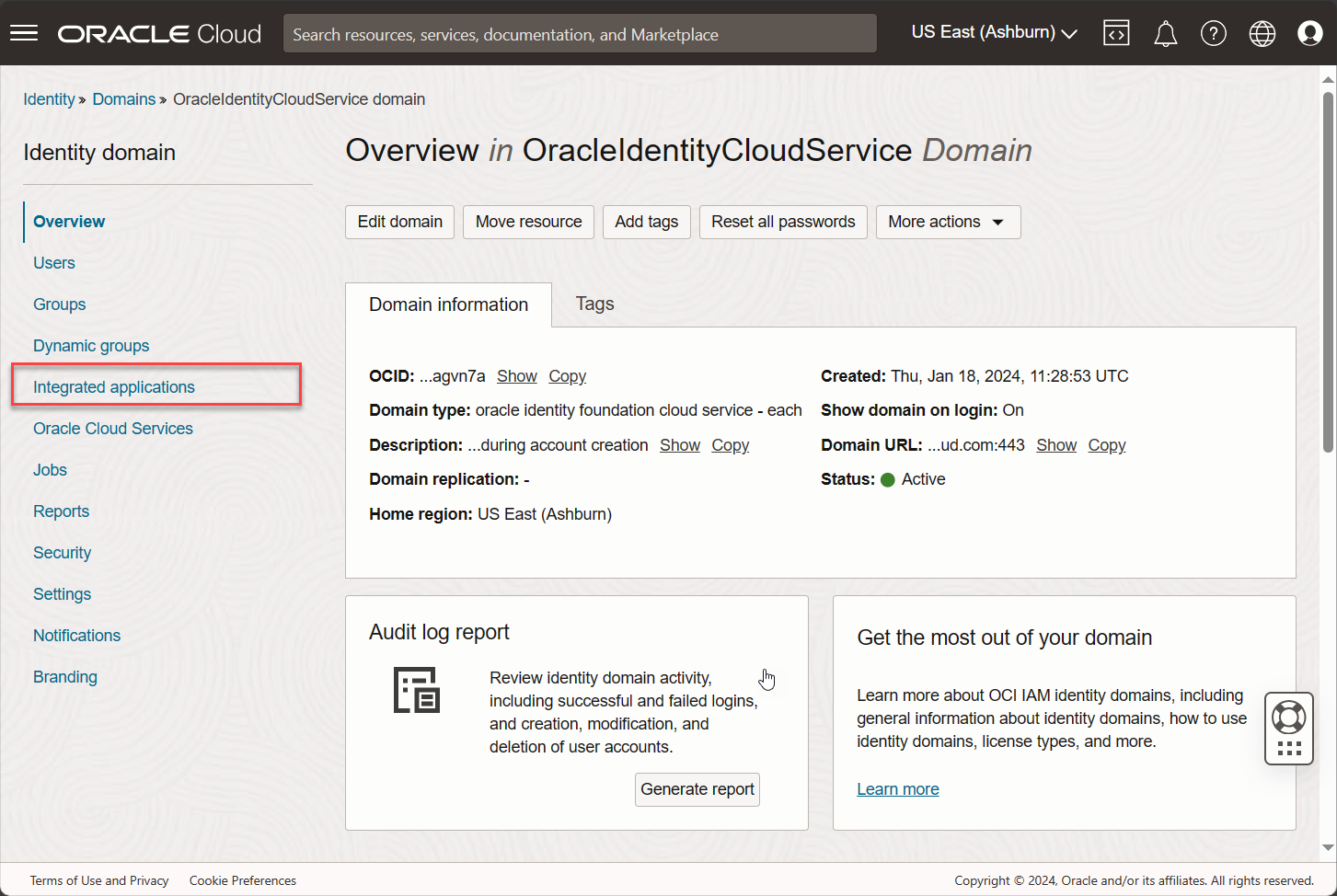Viewport: 1337px width, 896px height.
Task: Copy the Domain URL
Action: click(x=1106, y=445)
